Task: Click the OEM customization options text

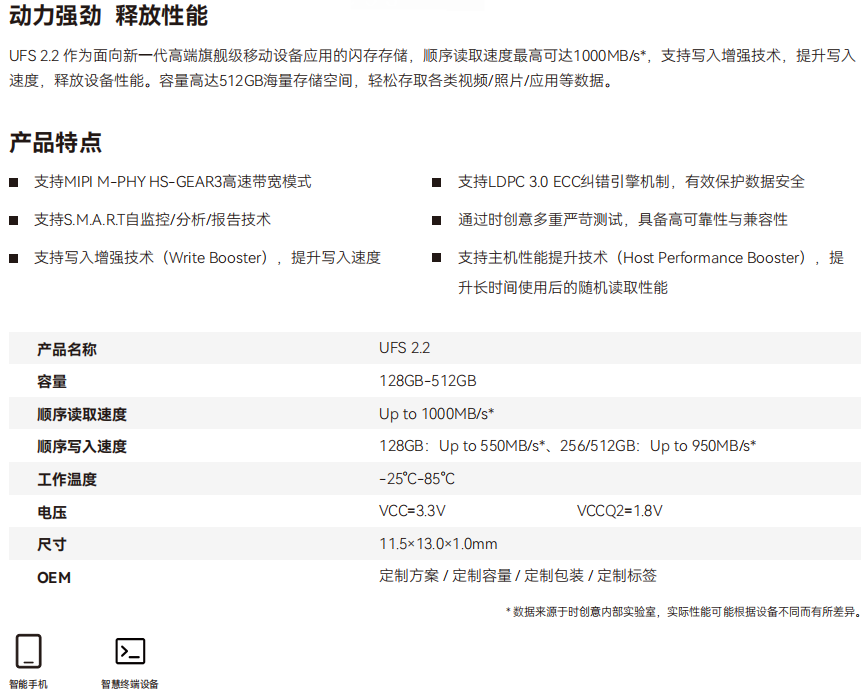Action: tap(518, 576)
